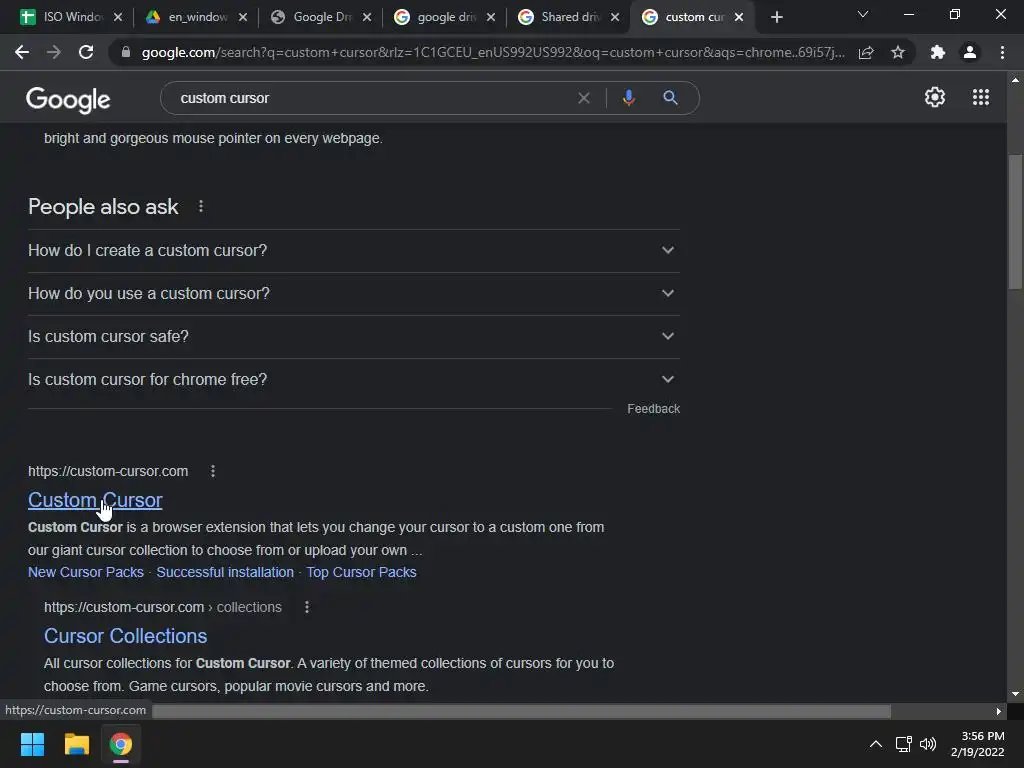The height and width of the screenshot is (768, 1024).
Task: Open Google search settings gear
Action: [935, 97]
